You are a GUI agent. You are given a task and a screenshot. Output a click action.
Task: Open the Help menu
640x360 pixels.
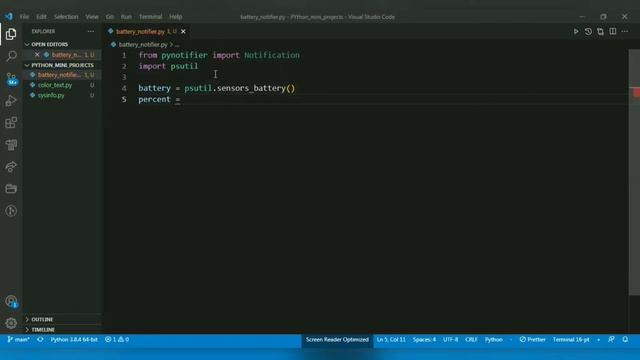176,17
